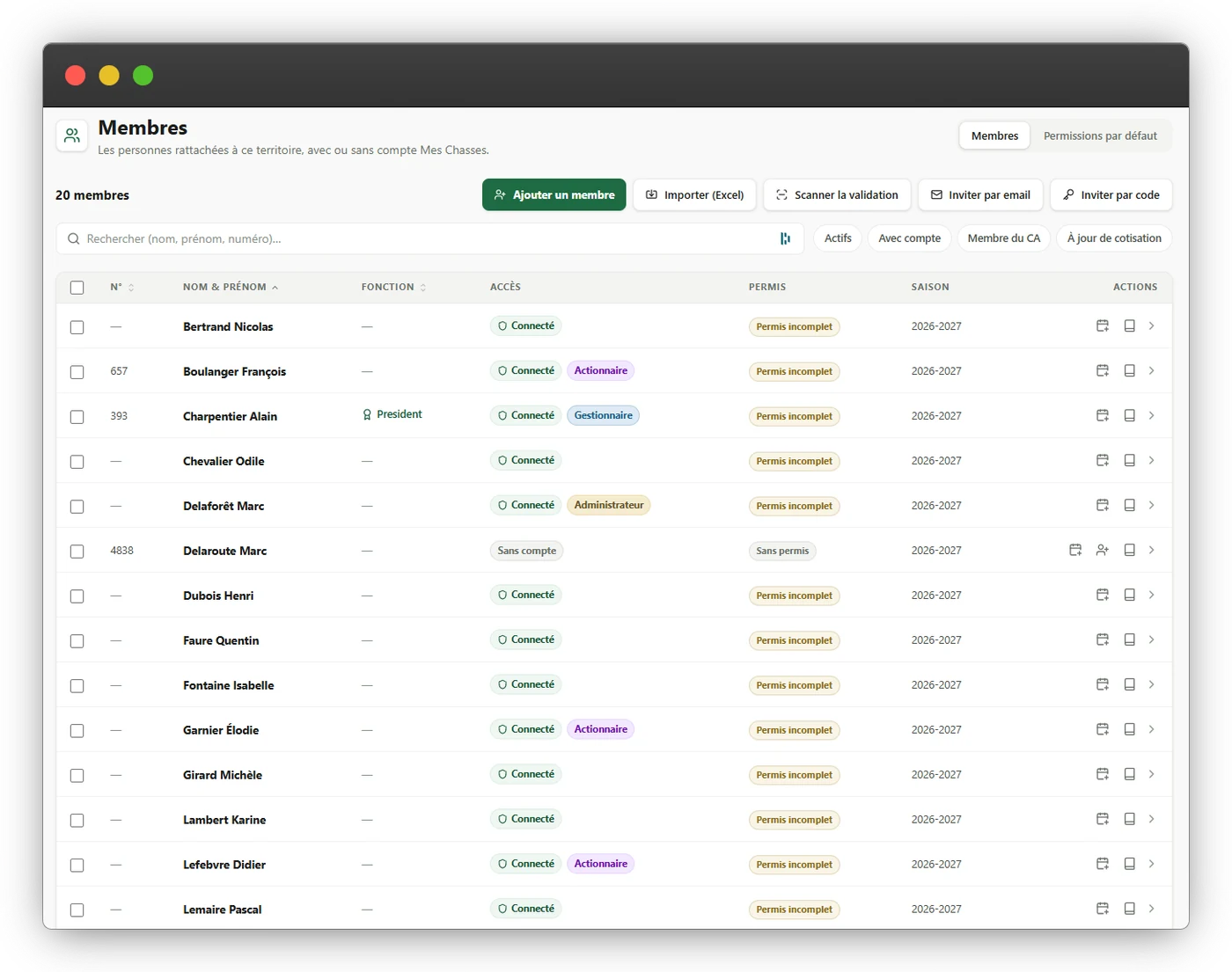Open details chevron for Charpentier Alain
Screen dimensions: 1232x972
tap(1152, 416)
